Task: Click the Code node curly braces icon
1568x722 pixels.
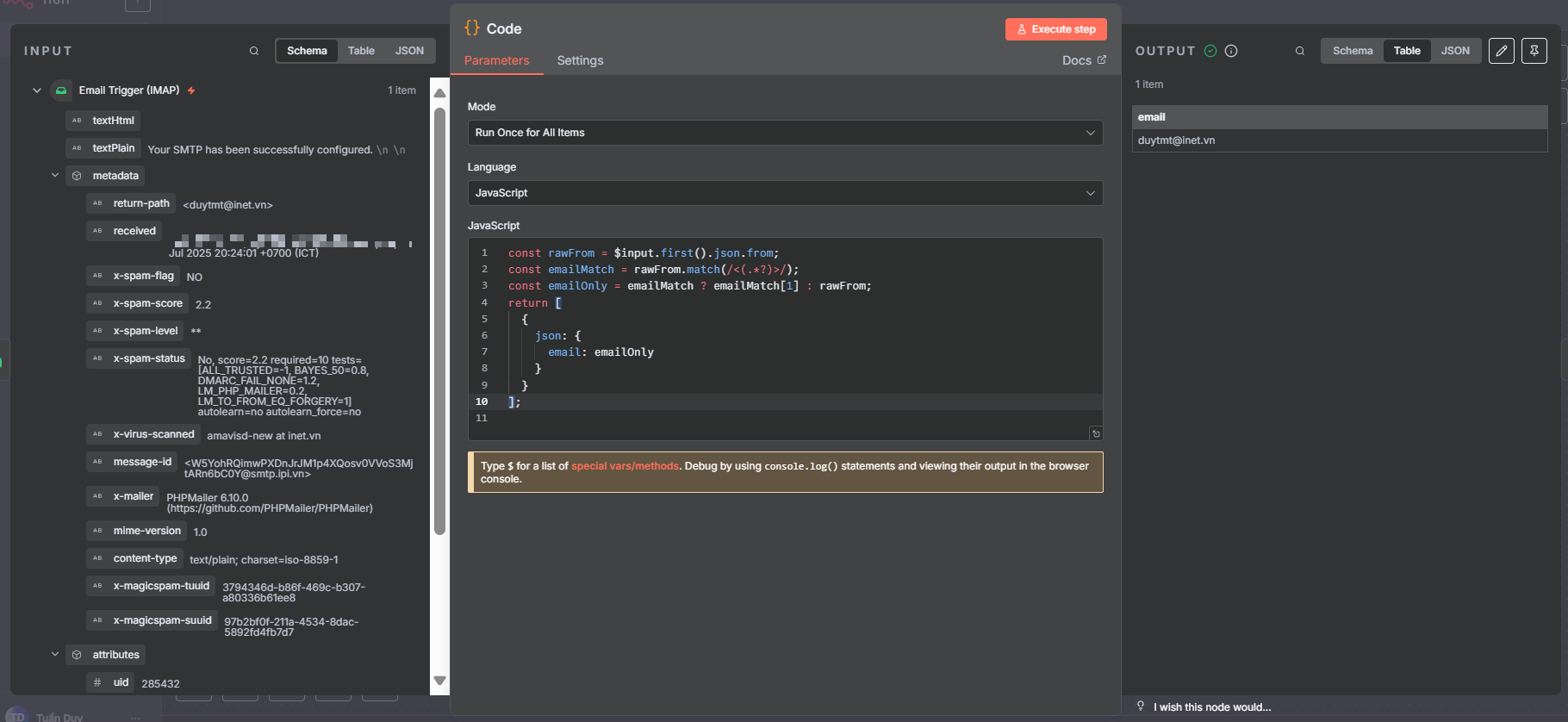Action: click(472, 28)
